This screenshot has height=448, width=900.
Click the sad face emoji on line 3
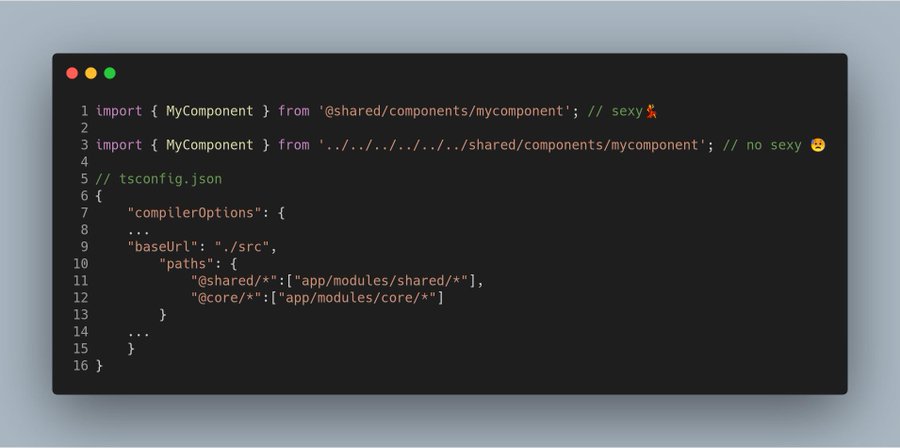818,145
